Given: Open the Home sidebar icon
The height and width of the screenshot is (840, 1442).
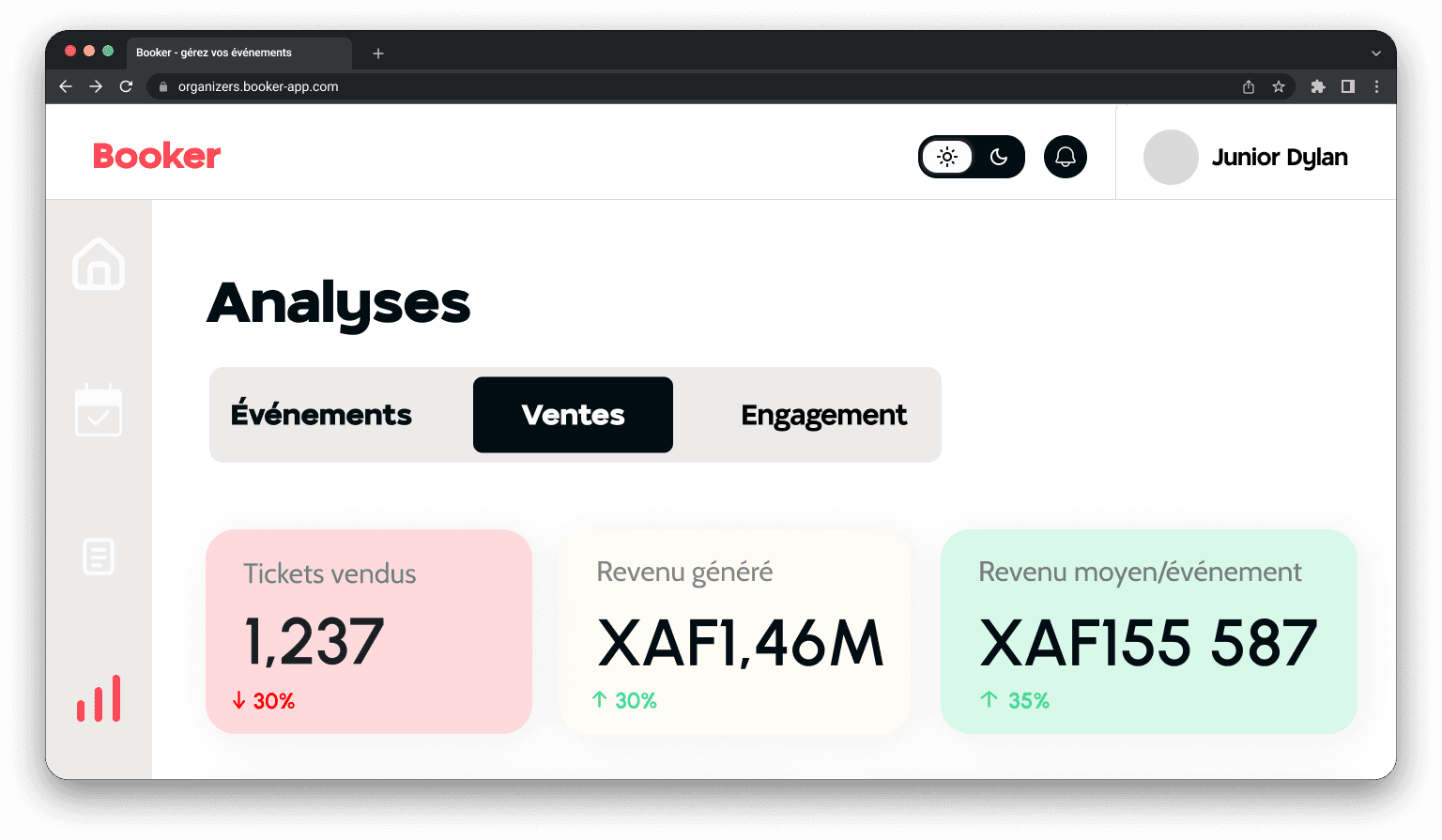Looking at the screenshot, I should point(99,264).
